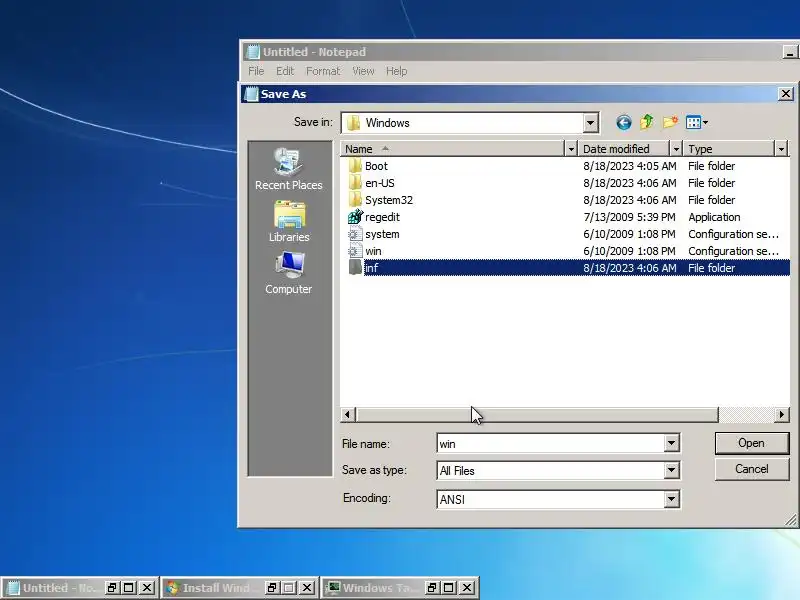This screenshot has height=600, width=800.
Task: Click the scrollbar left arrow
Action: 348,415
